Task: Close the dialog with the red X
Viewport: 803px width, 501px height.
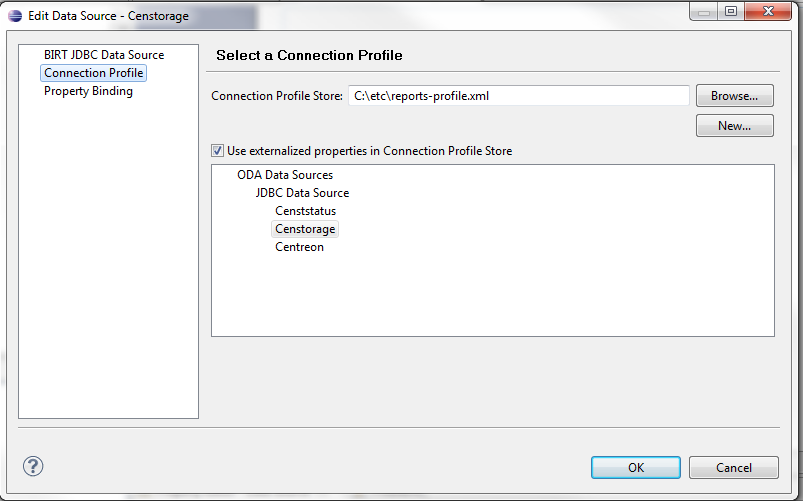Action: pyautogui.click(x=769, y=12)
